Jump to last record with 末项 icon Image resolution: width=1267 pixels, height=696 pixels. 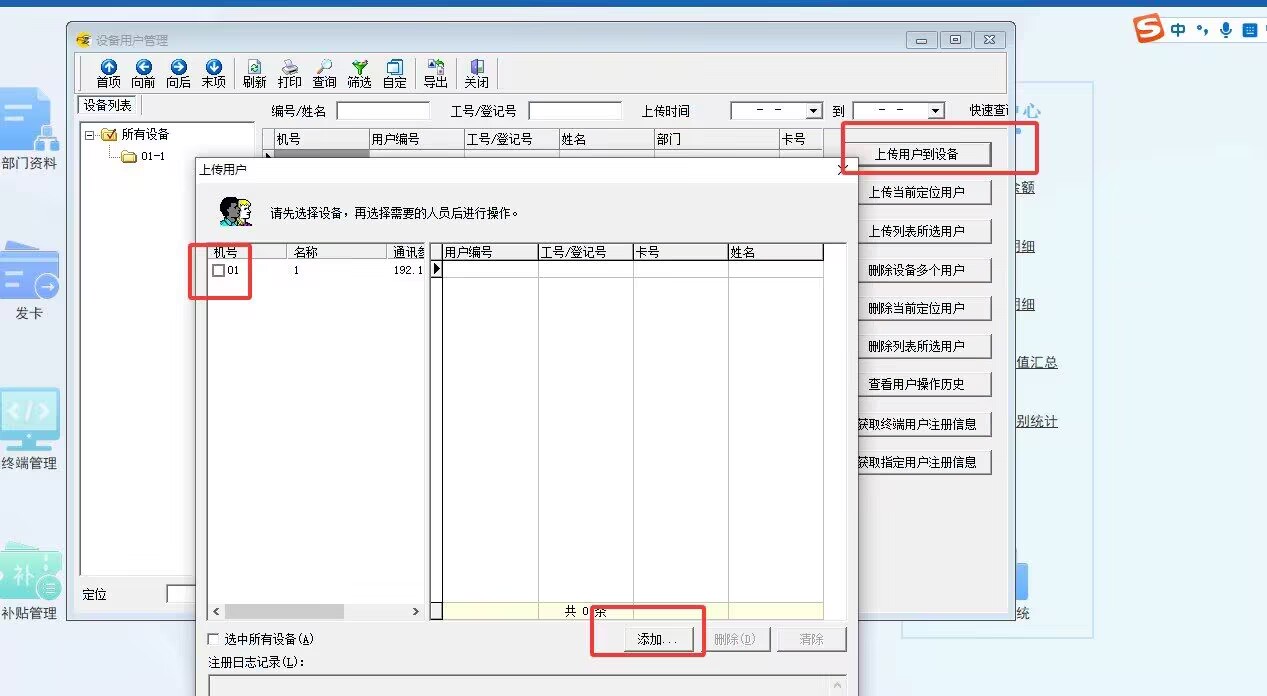coord(213,73)
